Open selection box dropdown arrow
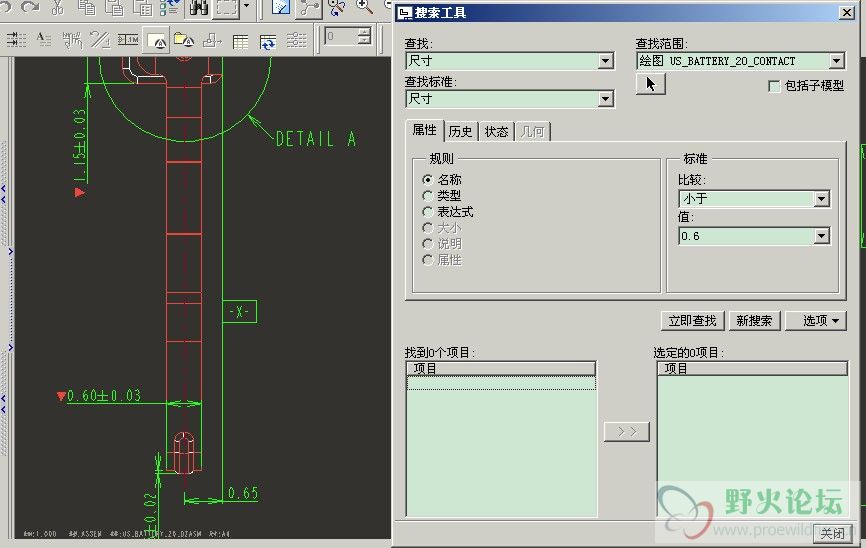The image size is (866, 548). [x=246, y=7]
